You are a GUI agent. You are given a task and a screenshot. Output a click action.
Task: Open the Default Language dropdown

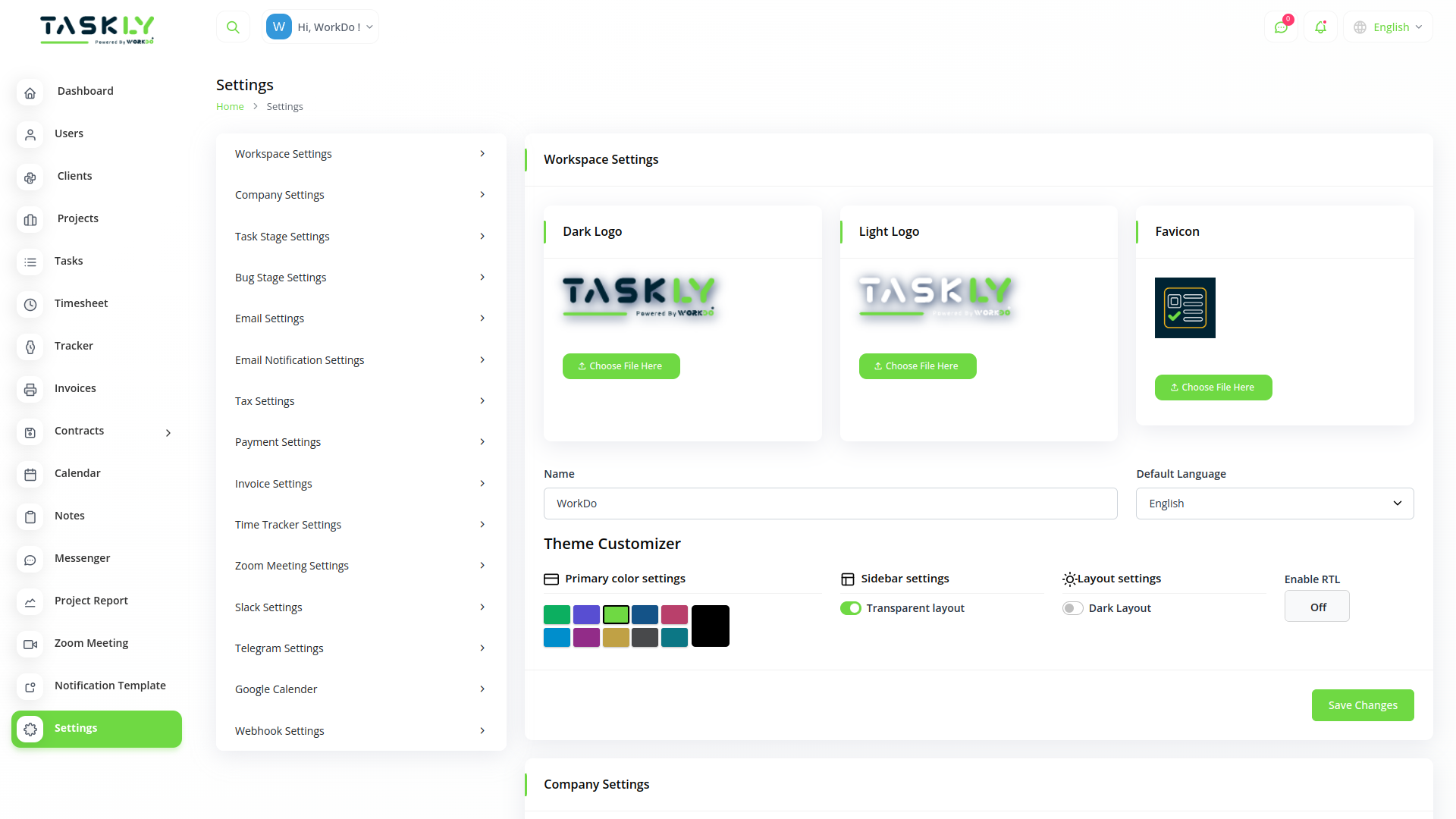1274,503
